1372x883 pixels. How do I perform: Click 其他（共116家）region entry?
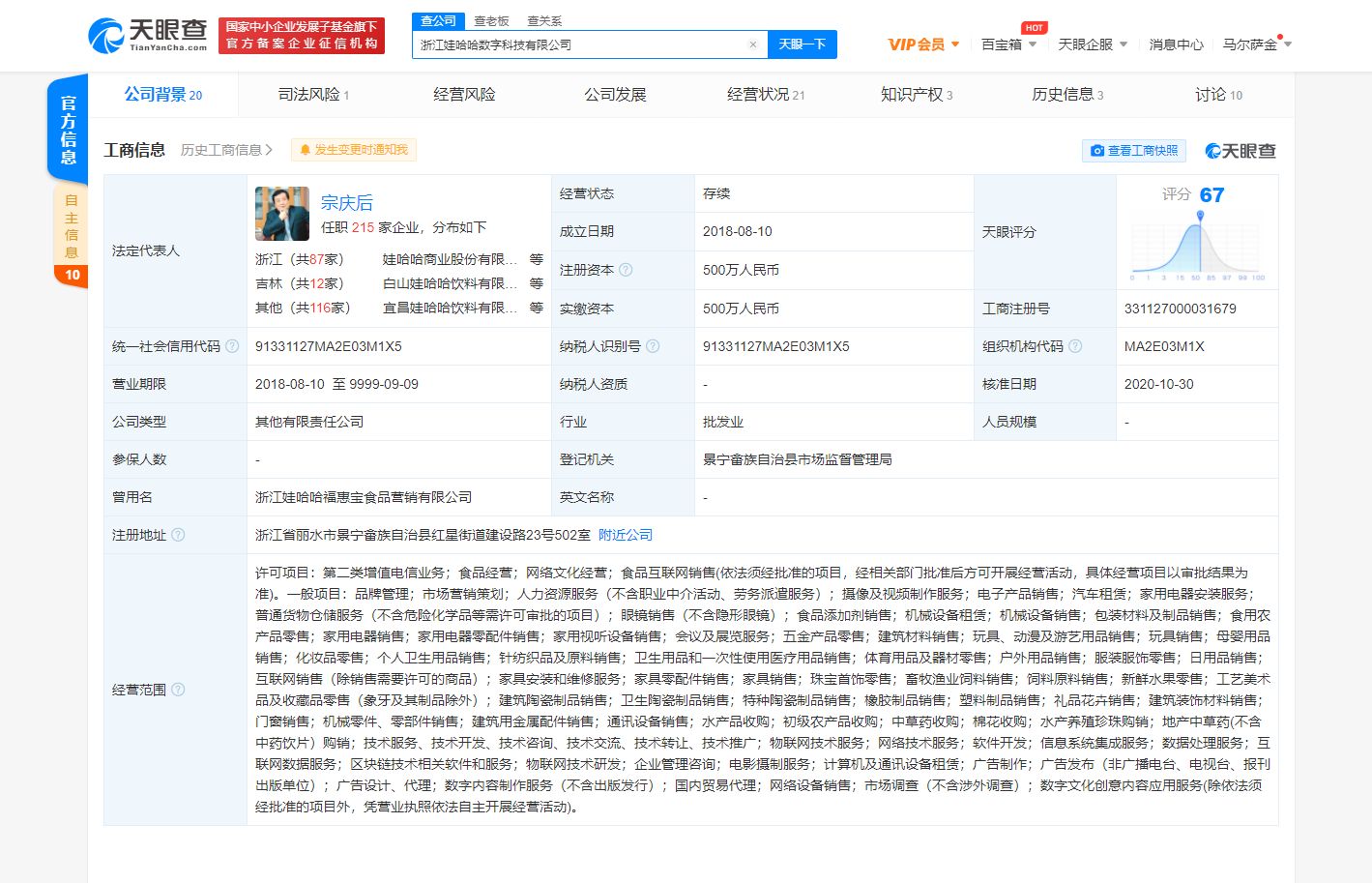304,308
